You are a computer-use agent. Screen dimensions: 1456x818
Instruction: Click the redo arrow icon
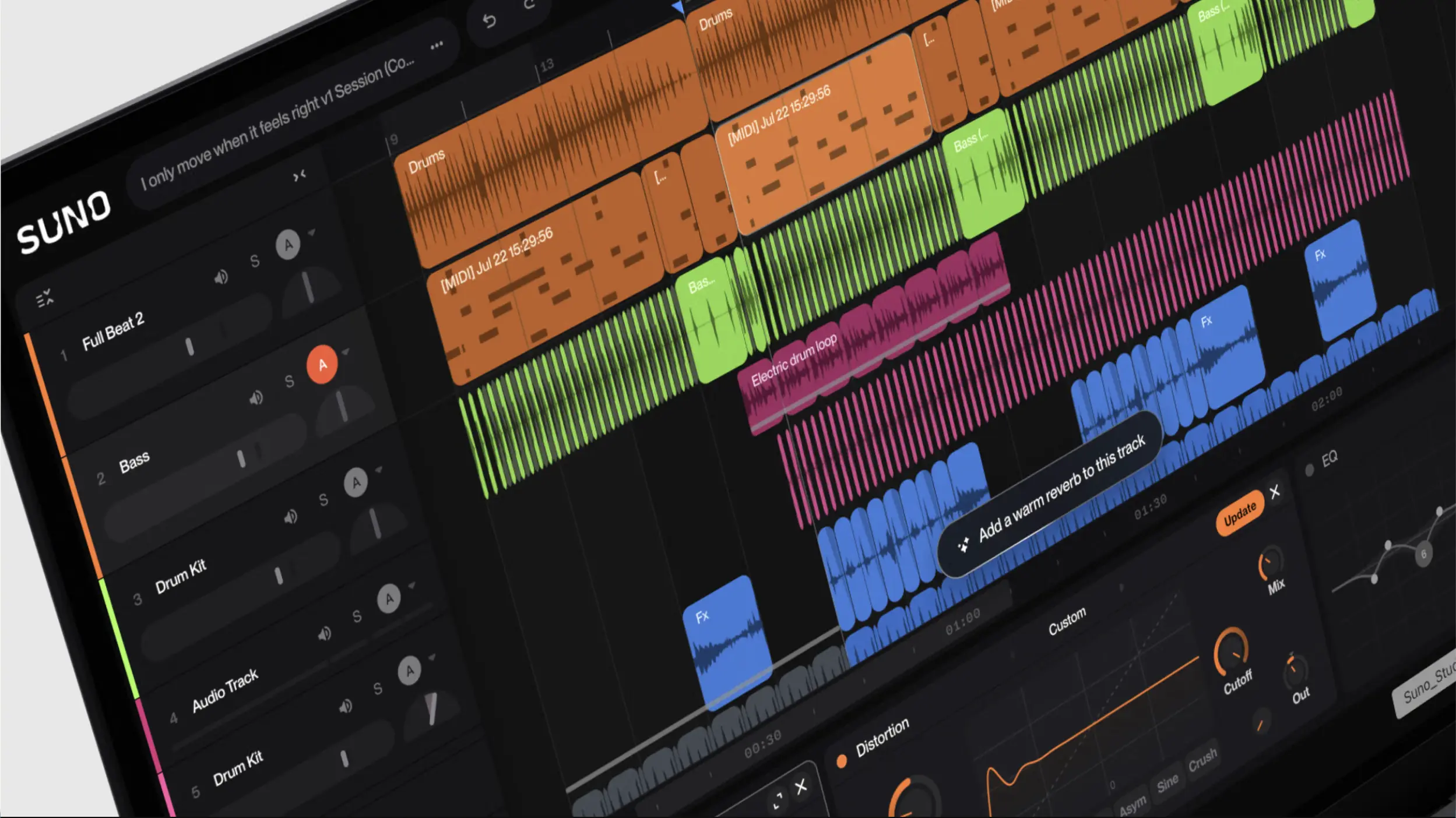click(x=529, y=5)
